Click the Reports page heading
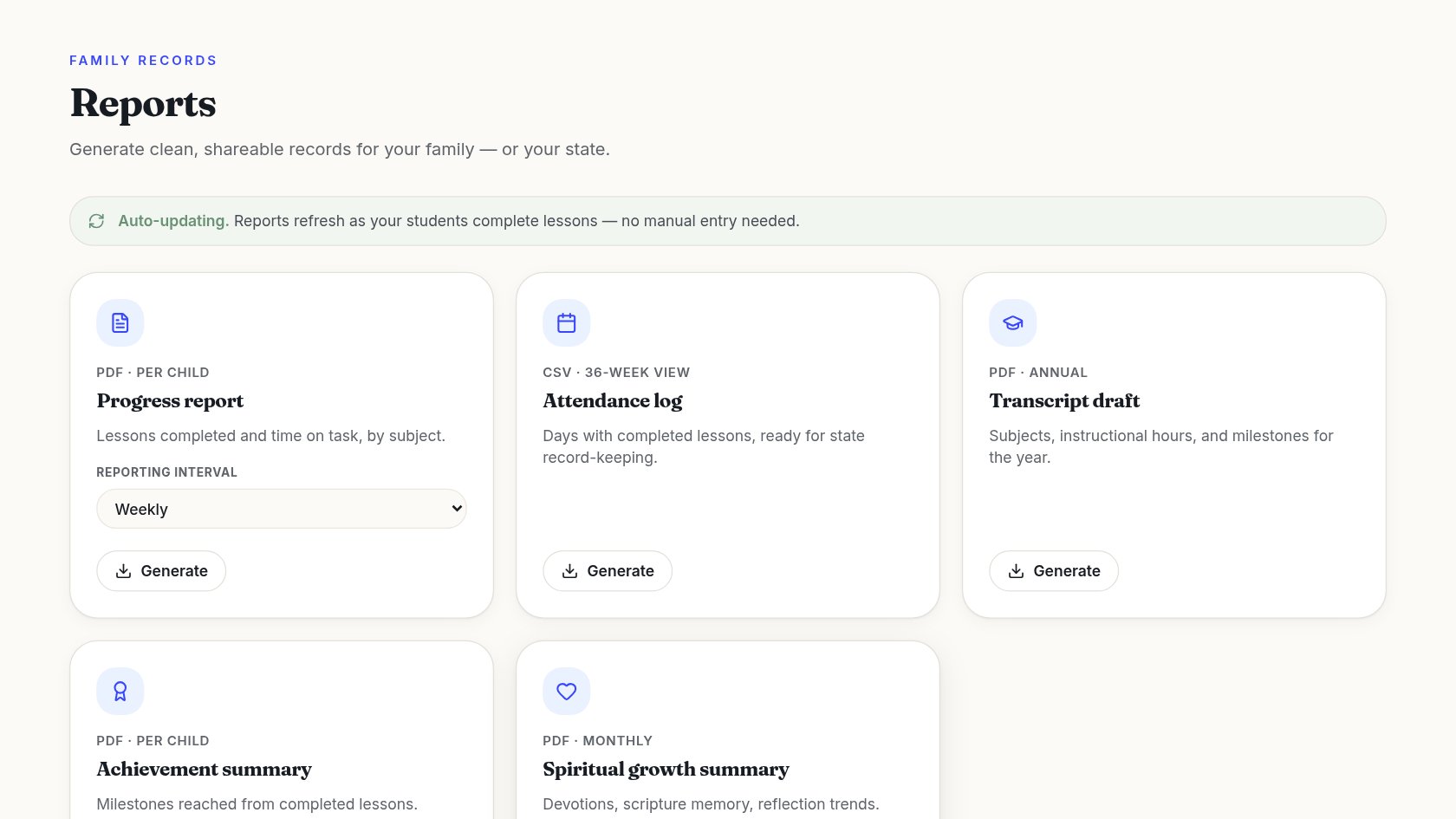This screenshot has width=1456, height=819. (143, 104)
